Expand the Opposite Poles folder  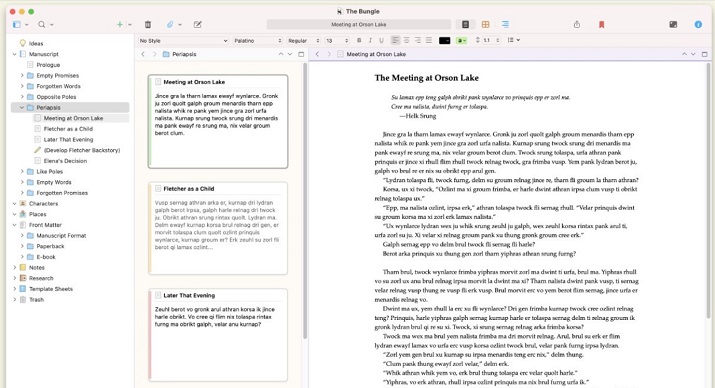[x=22, y=97]
